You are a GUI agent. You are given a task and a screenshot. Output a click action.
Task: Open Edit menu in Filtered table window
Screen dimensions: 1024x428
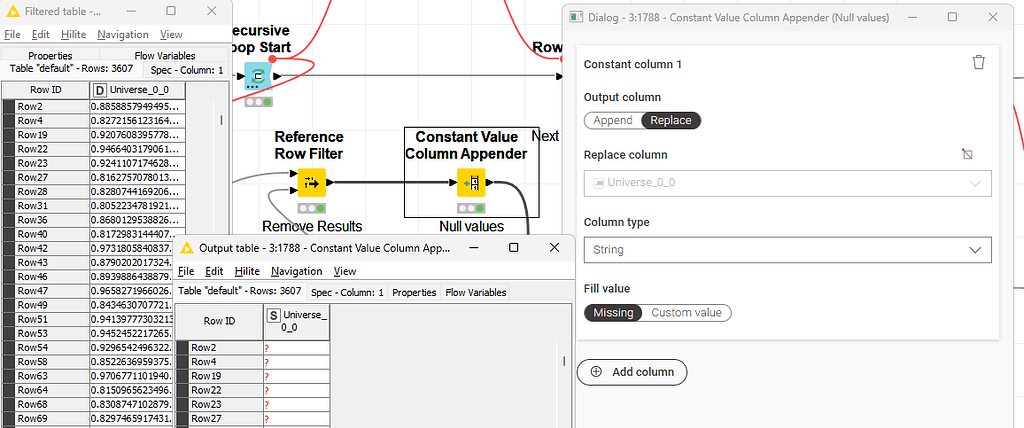(x=40, y=35)
